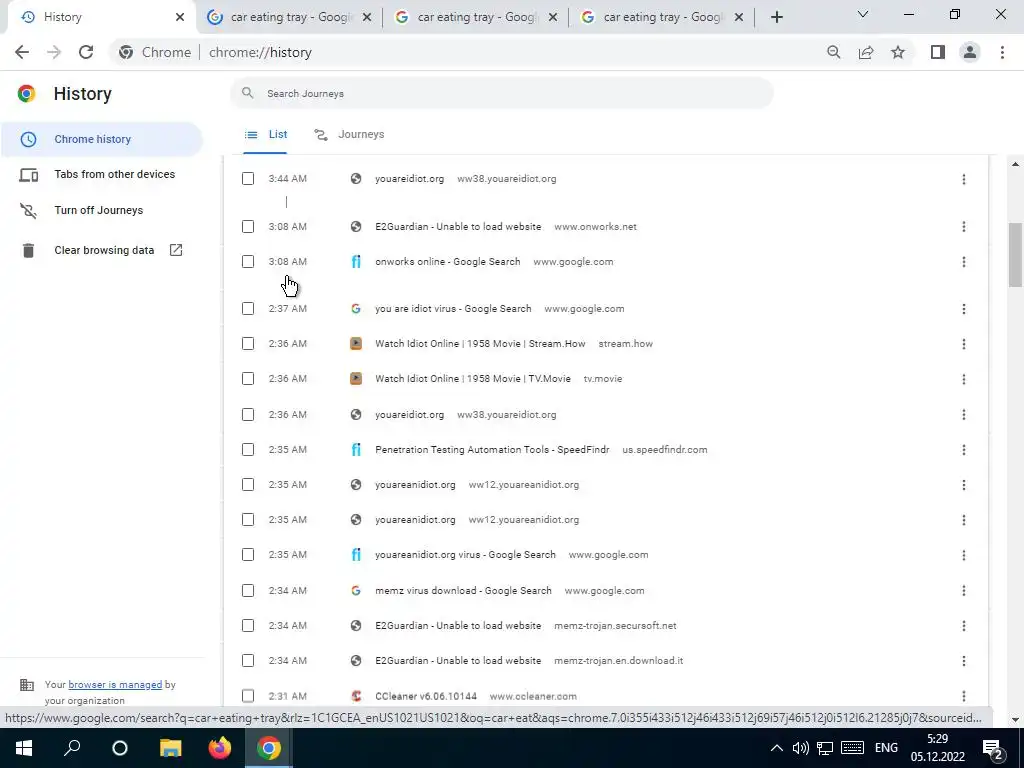Check the 3:08 AM E2Guardian onworks entry
This screenshot has height=768, width=1024.
[x=248, y=227]
